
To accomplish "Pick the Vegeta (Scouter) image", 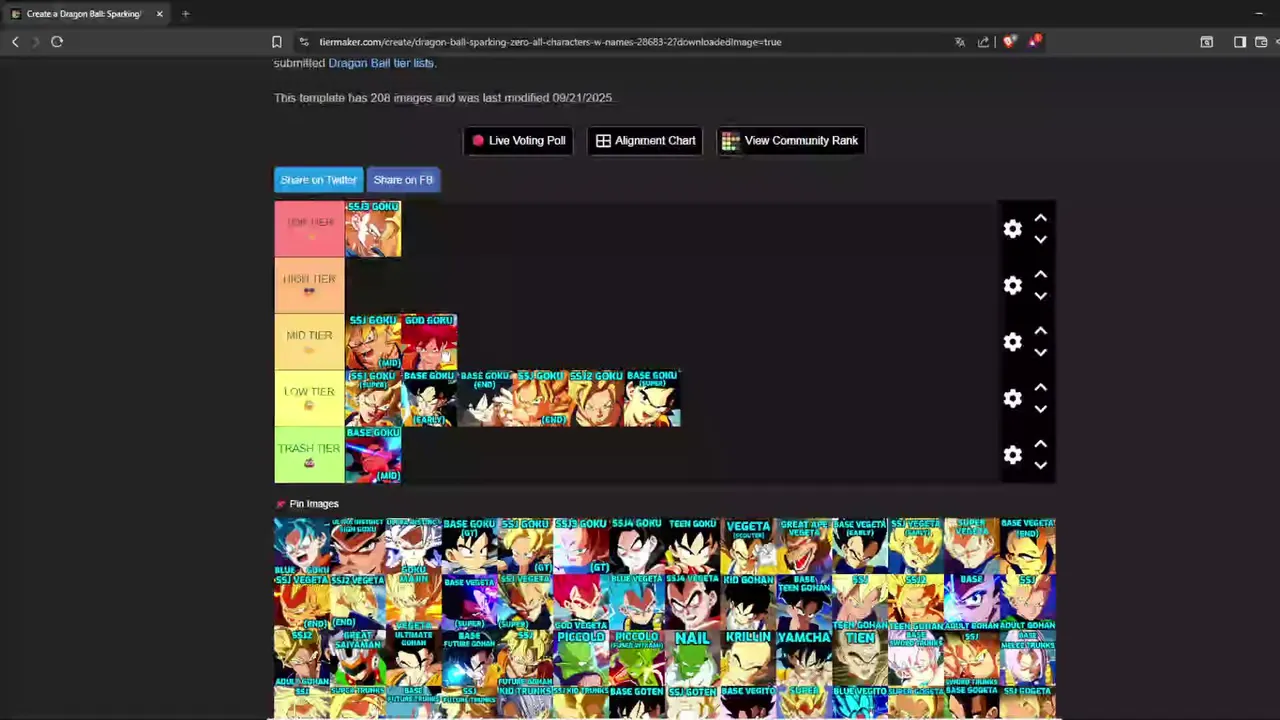I will point(748,546).
